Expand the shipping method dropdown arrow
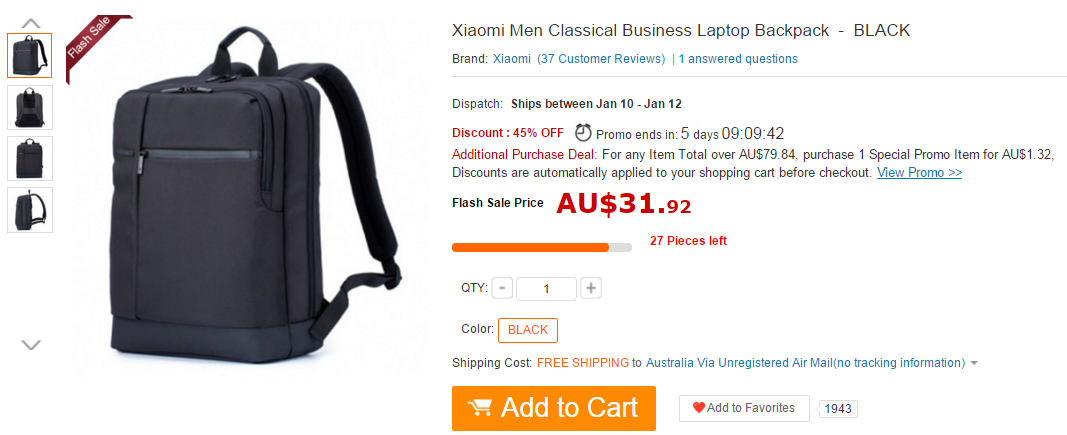 [x=974, y=364]
